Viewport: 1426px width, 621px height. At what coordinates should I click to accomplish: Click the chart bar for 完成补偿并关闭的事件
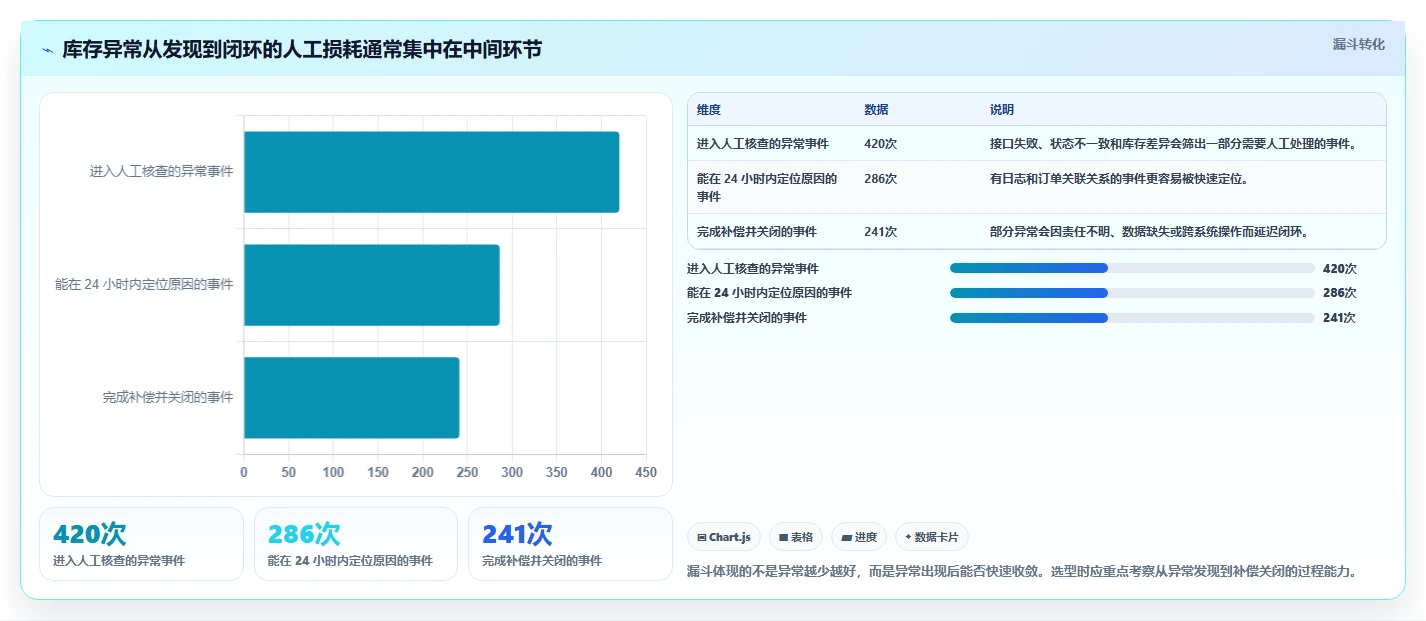coord(351,398)
